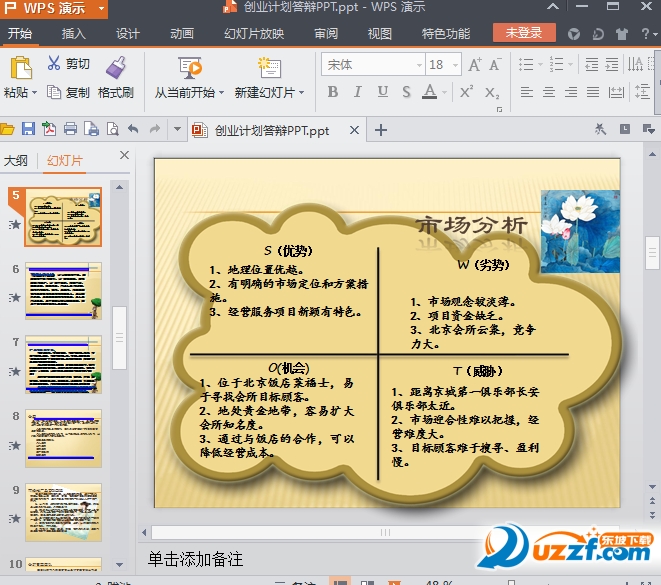Click the vertical scrollbar handle of editor
Viewport: 661px width, 585px height.
(x=652, y=252)
